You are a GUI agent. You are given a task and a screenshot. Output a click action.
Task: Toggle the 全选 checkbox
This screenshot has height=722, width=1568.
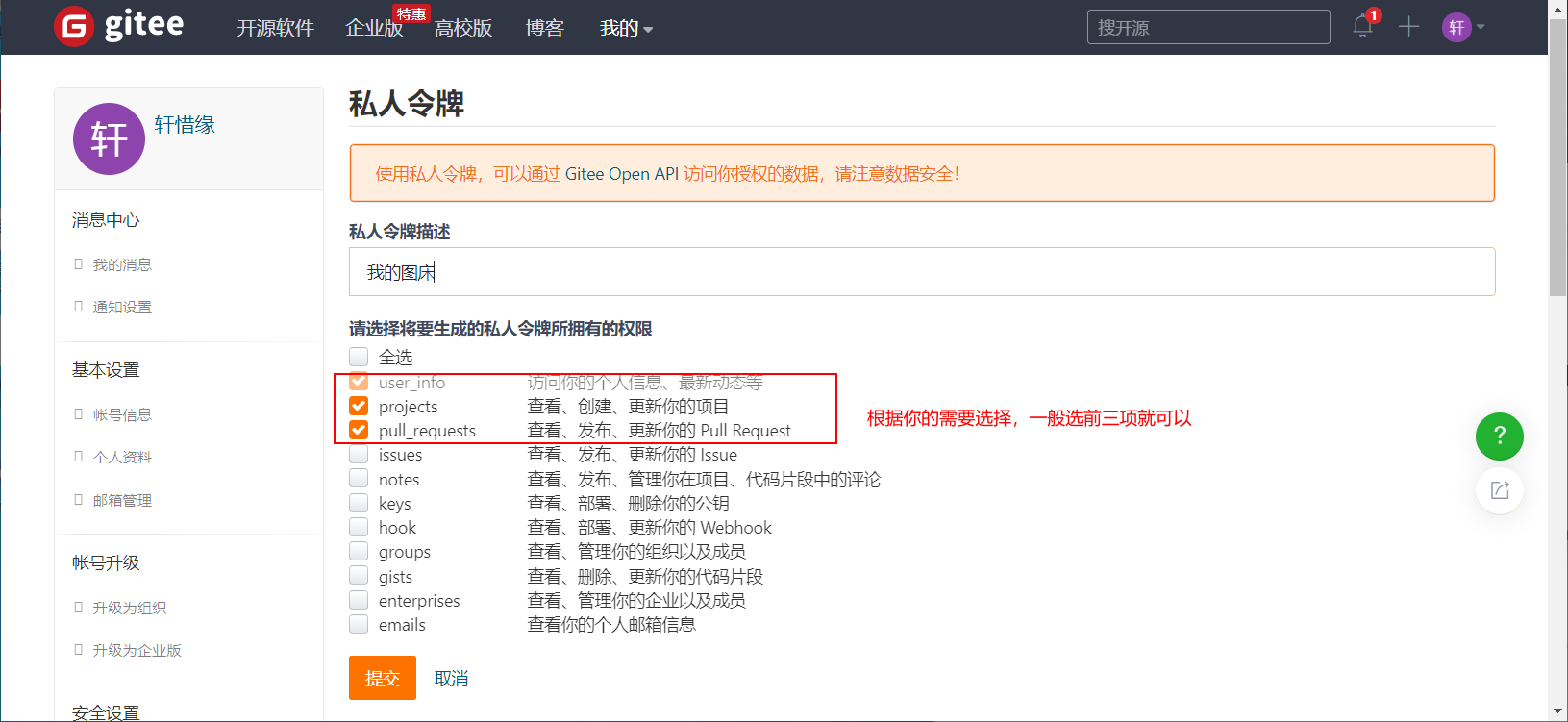(359, 357)
